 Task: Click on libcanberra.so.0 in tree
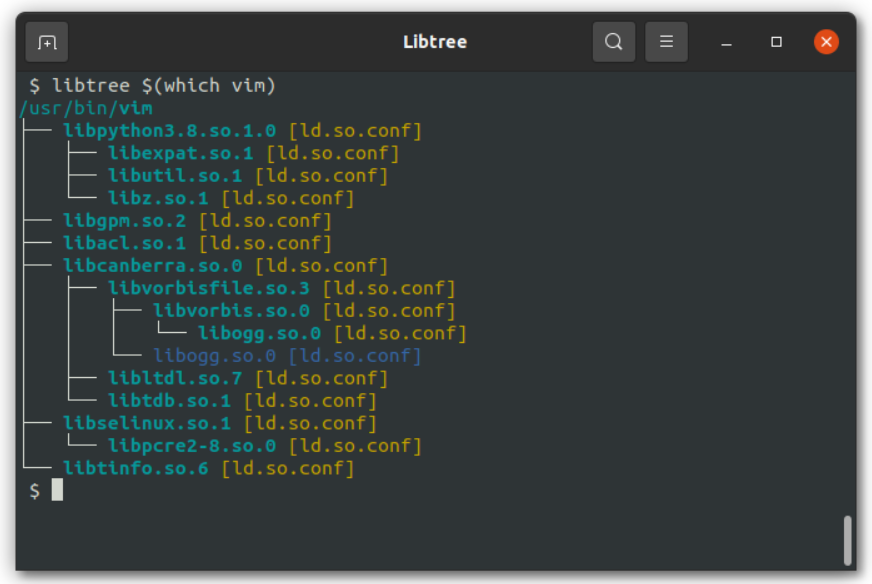[x=153, y=265]
